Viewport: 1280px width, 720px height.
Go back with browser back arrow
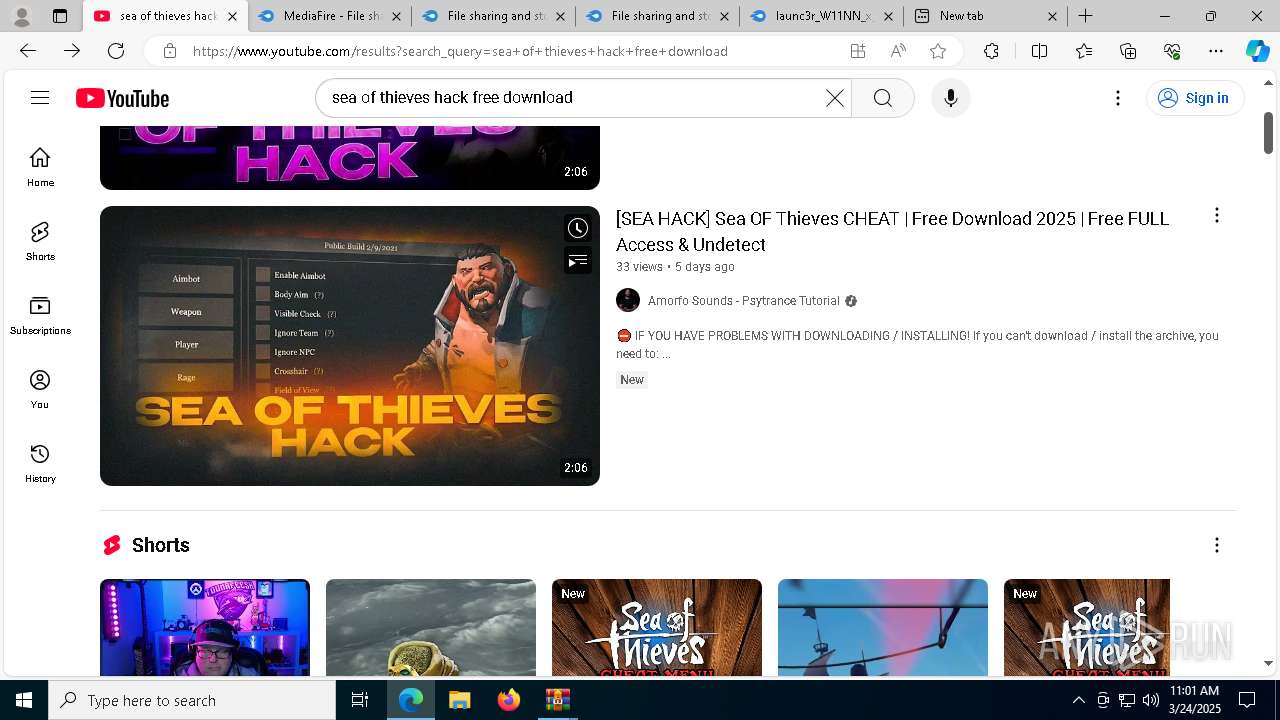(28, 51)
